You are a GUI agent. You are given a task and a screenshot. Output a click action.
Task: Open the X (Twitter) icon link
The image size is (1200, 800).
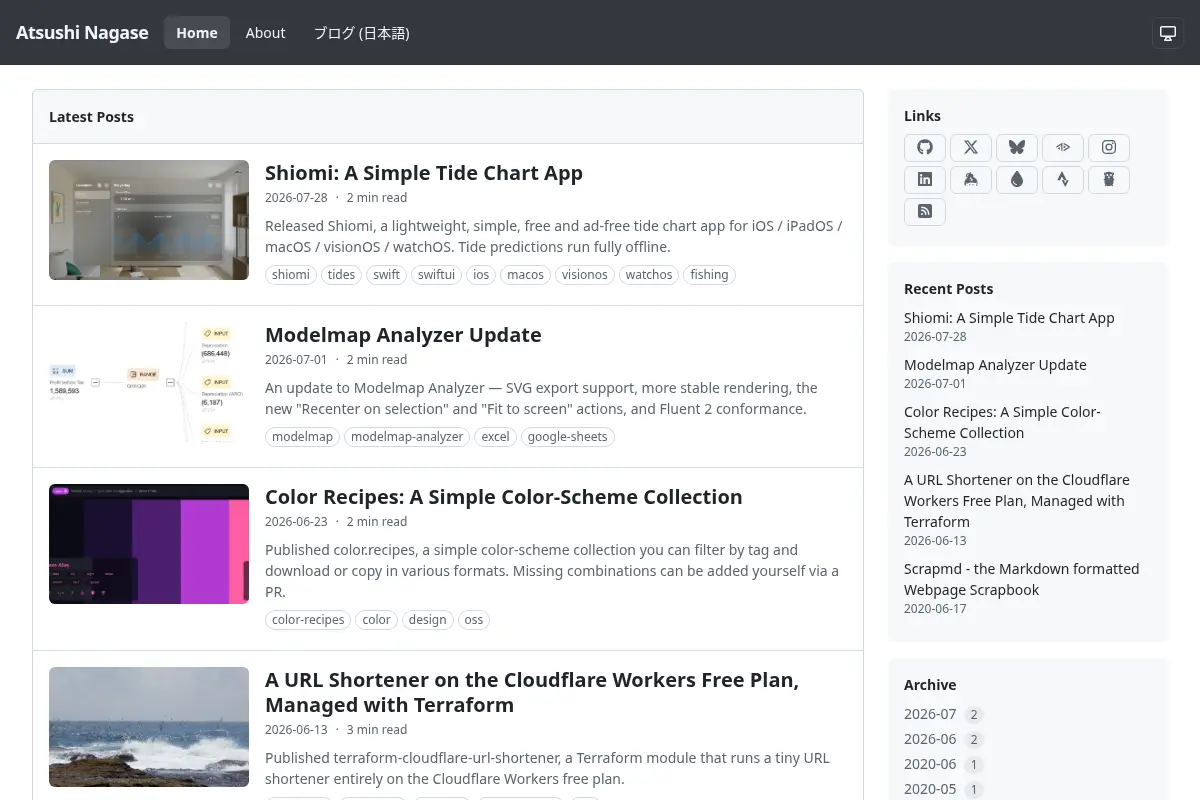(971, 148)
